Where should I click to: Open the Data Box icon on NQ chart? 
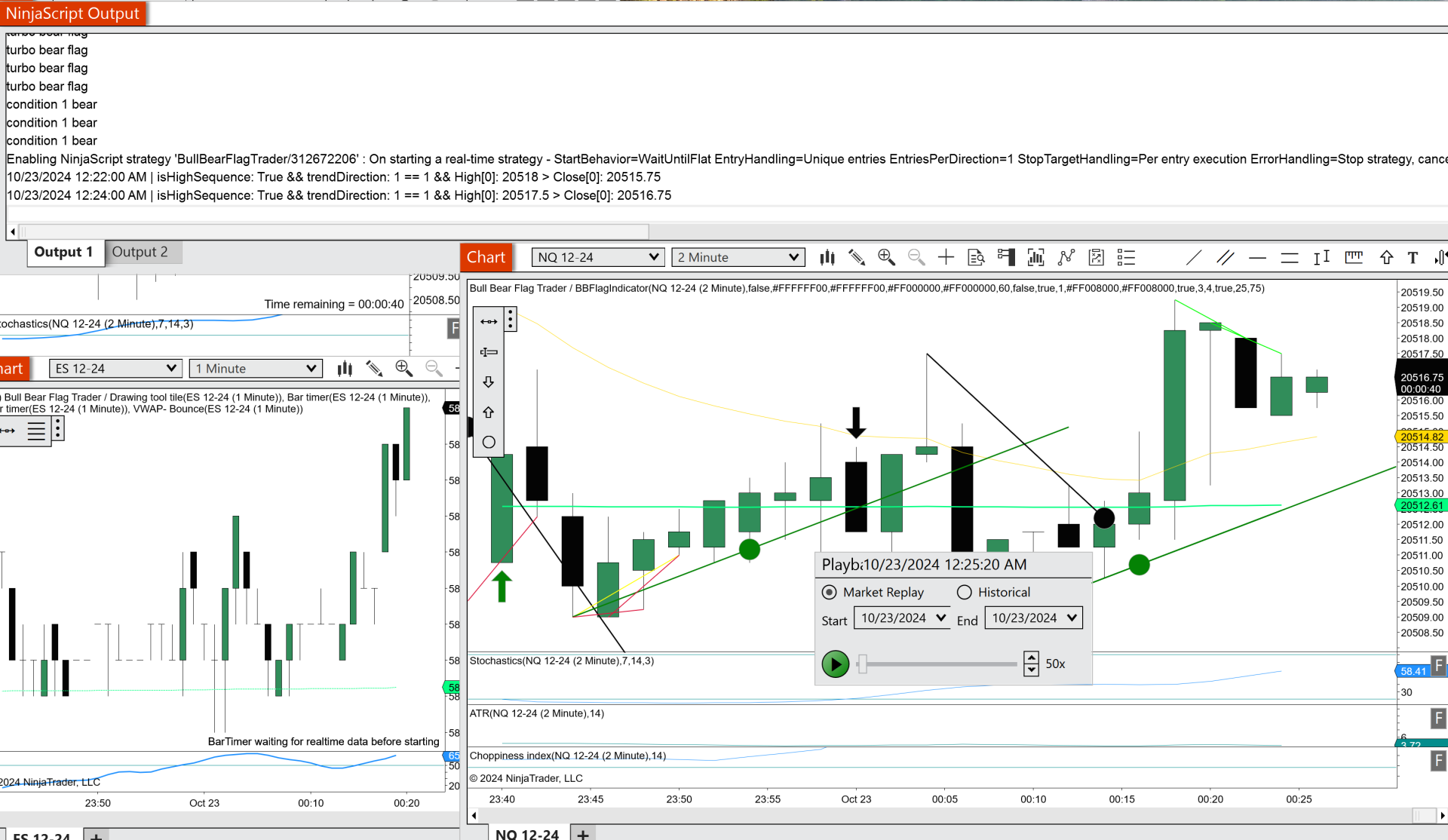[976, 258]
